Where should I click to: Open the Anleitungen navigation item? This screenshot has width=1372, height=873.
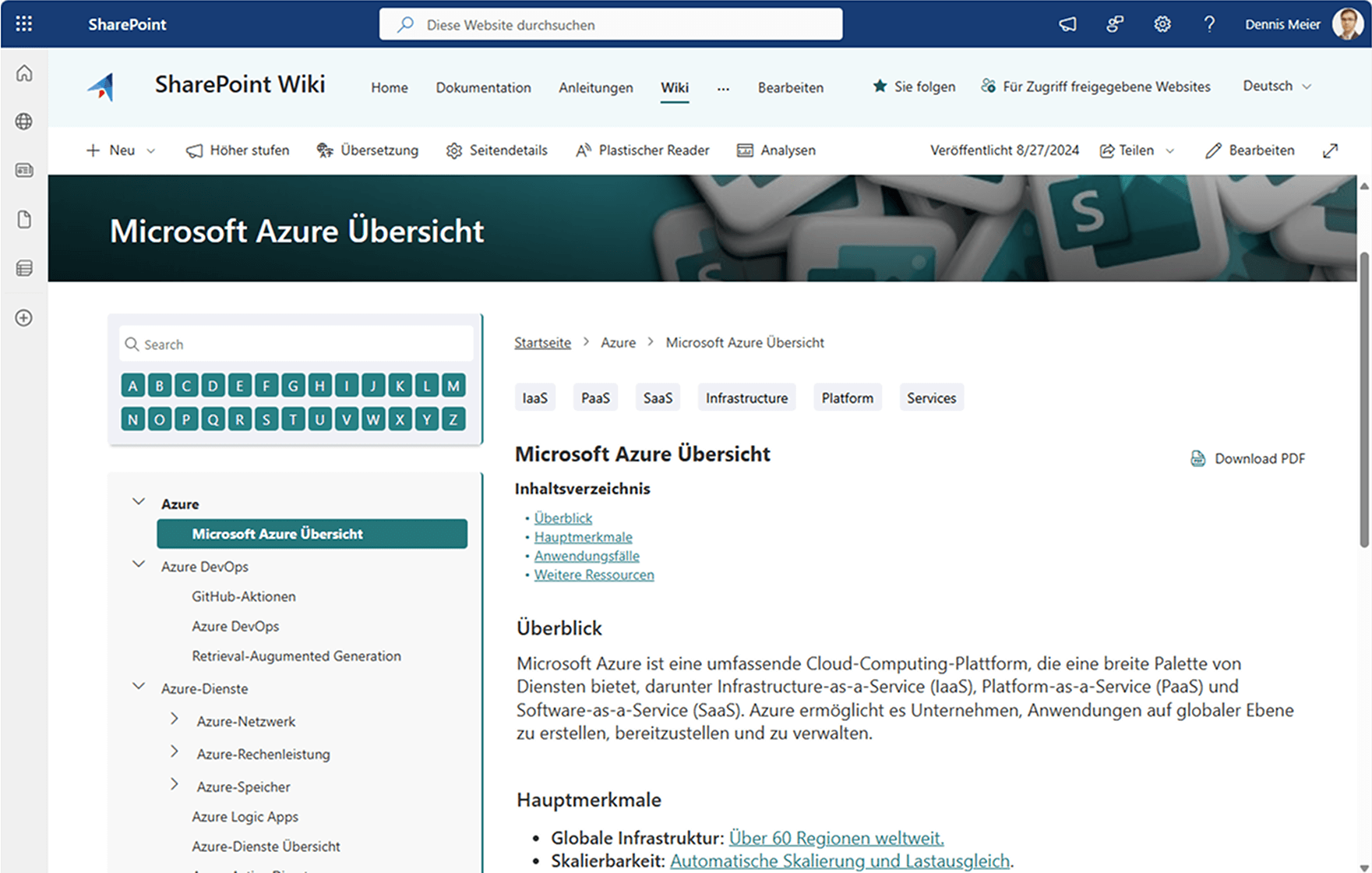(596, 87)
